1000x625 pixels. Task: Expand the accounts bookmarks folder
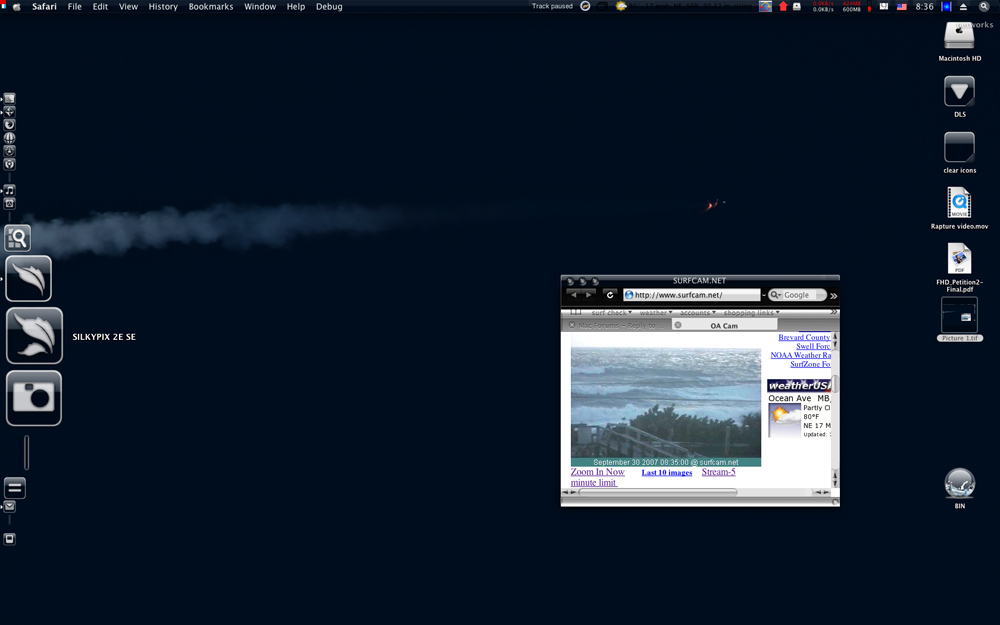click(698, 312)
